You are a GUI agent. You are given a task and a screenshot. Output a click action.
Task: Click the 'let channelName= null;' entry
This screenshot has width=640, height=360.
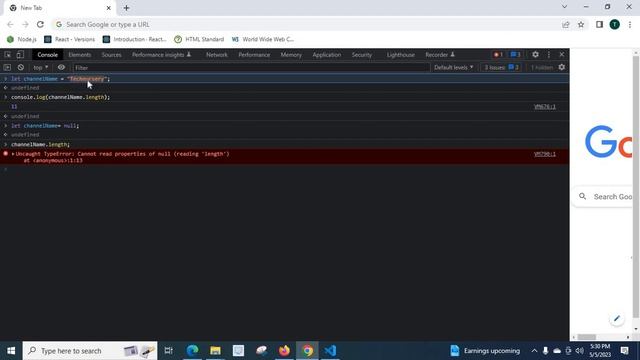pyautogui.click(x=45, y=126)
